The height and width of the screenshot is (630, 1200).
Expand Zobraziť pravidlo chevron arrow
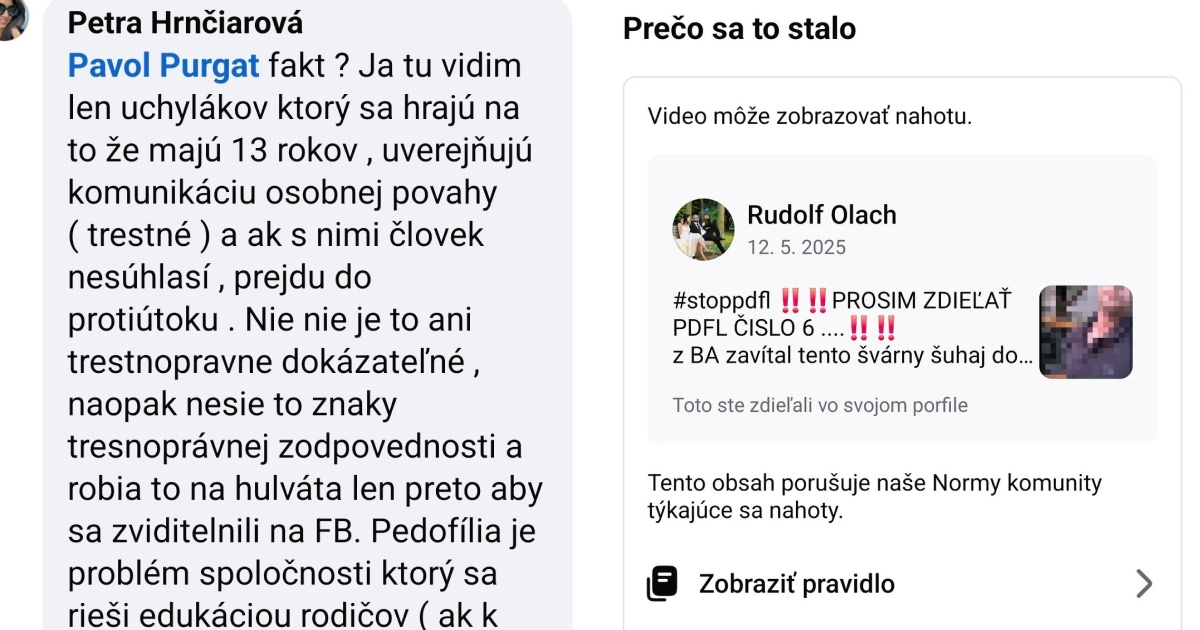click(1144, 584)
